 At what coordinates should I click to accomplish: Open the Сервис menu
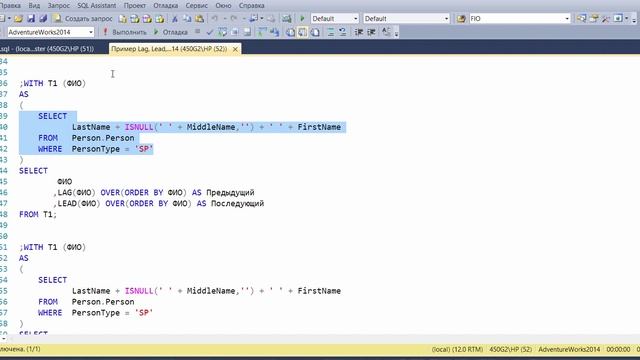coord(196,5)
